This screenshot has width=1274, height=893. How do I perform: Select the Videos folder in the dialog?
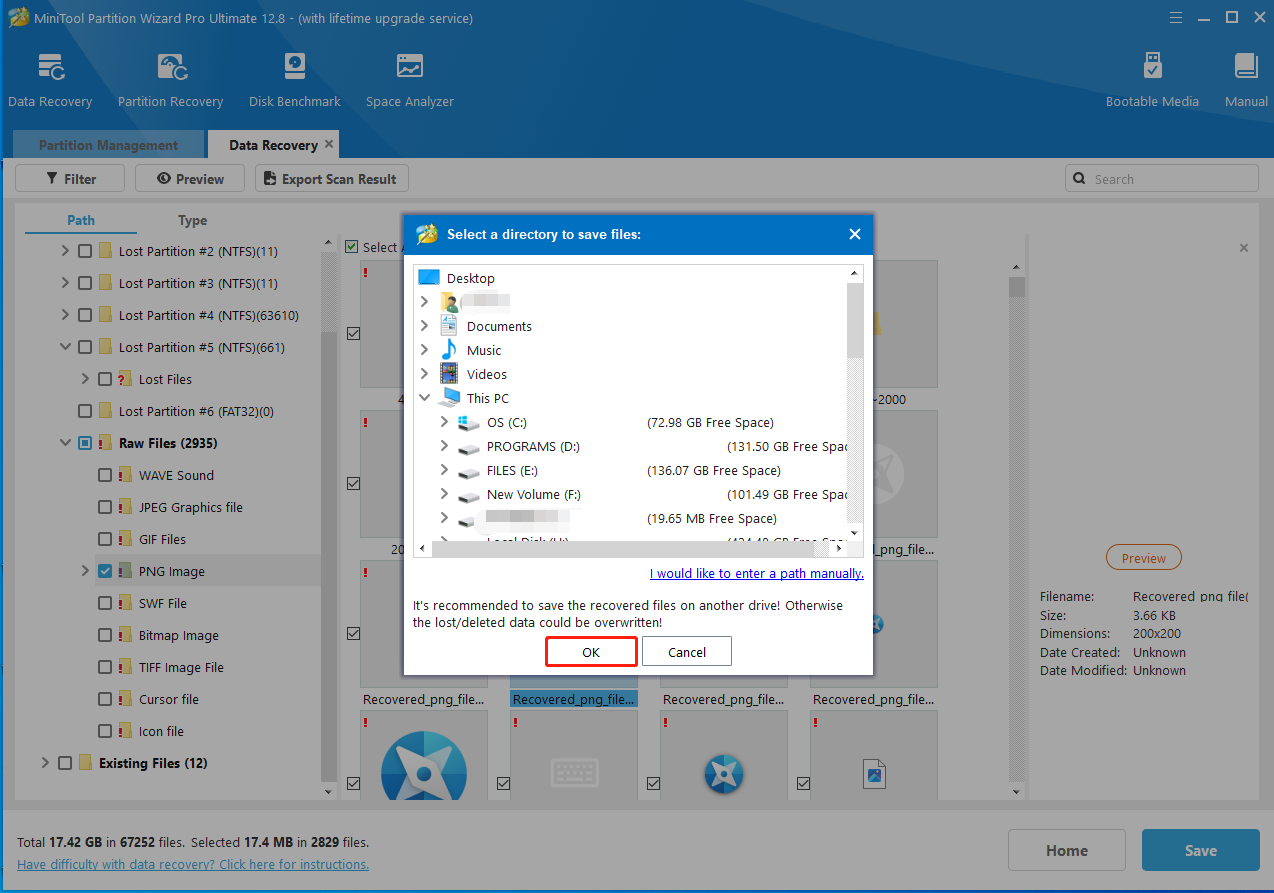click(x=487, y=374)
